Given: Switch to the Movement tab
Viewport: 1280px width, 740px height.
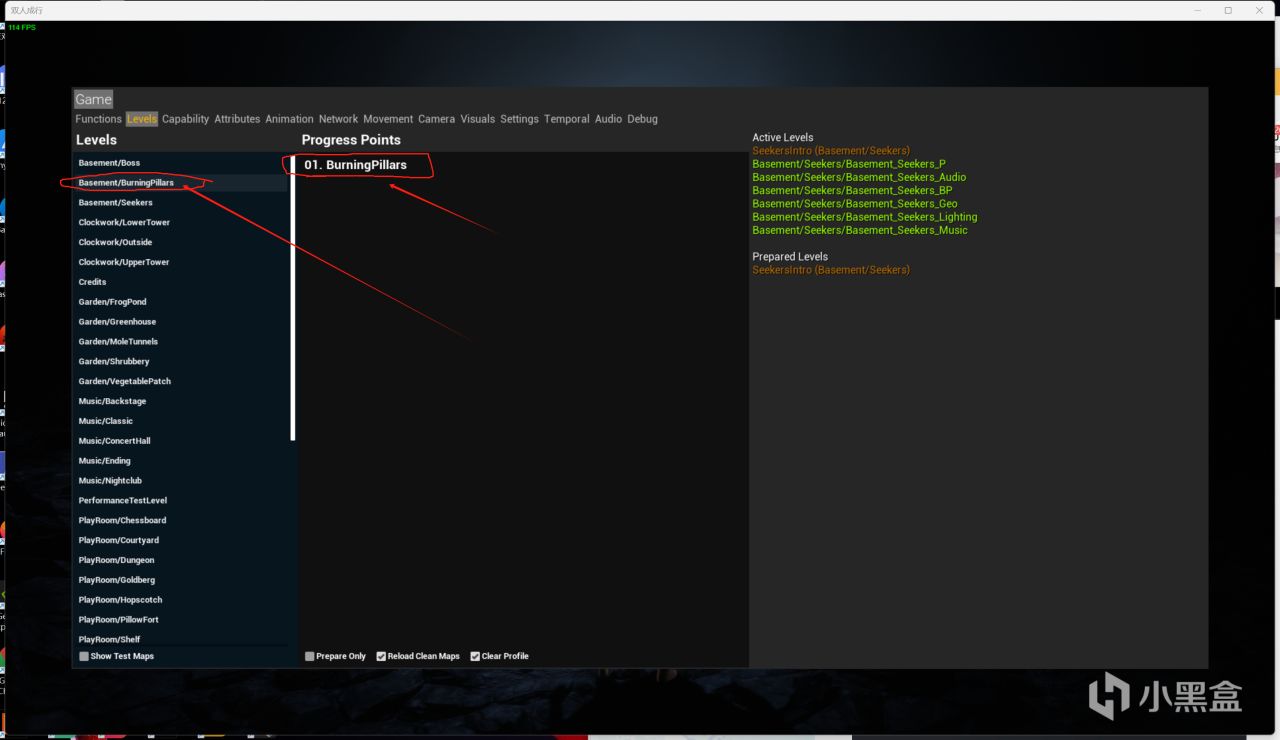Looking at the screenshot, I should pyautogui.click(x=388, y=119).
